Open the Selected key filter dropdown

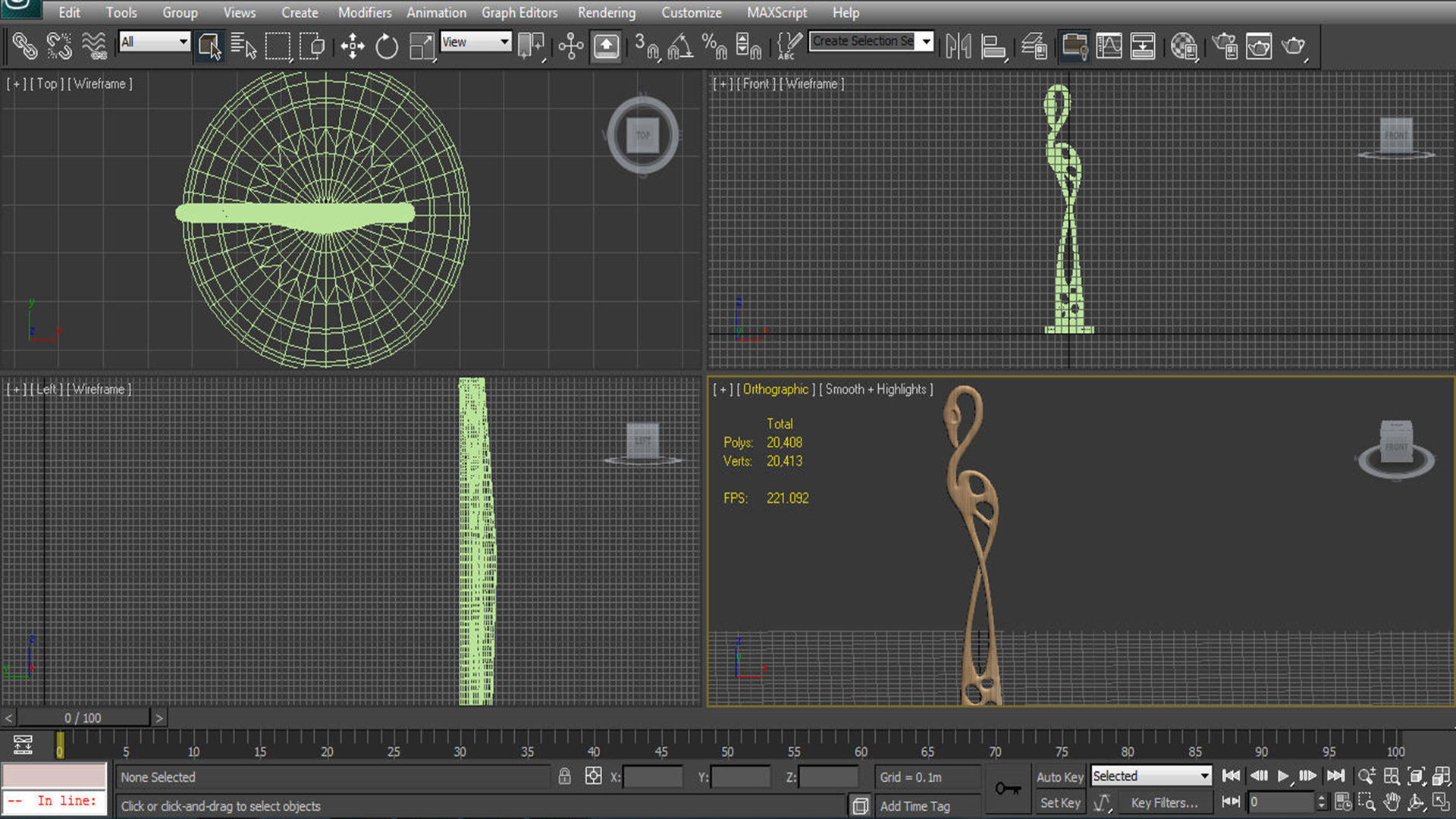pos(1151,776)
